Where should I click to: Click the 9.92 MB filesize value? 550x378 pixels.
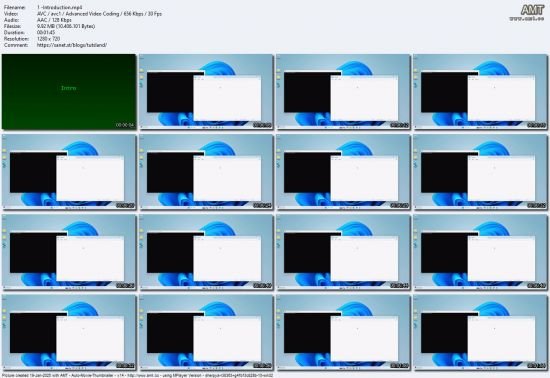[66, 26]
